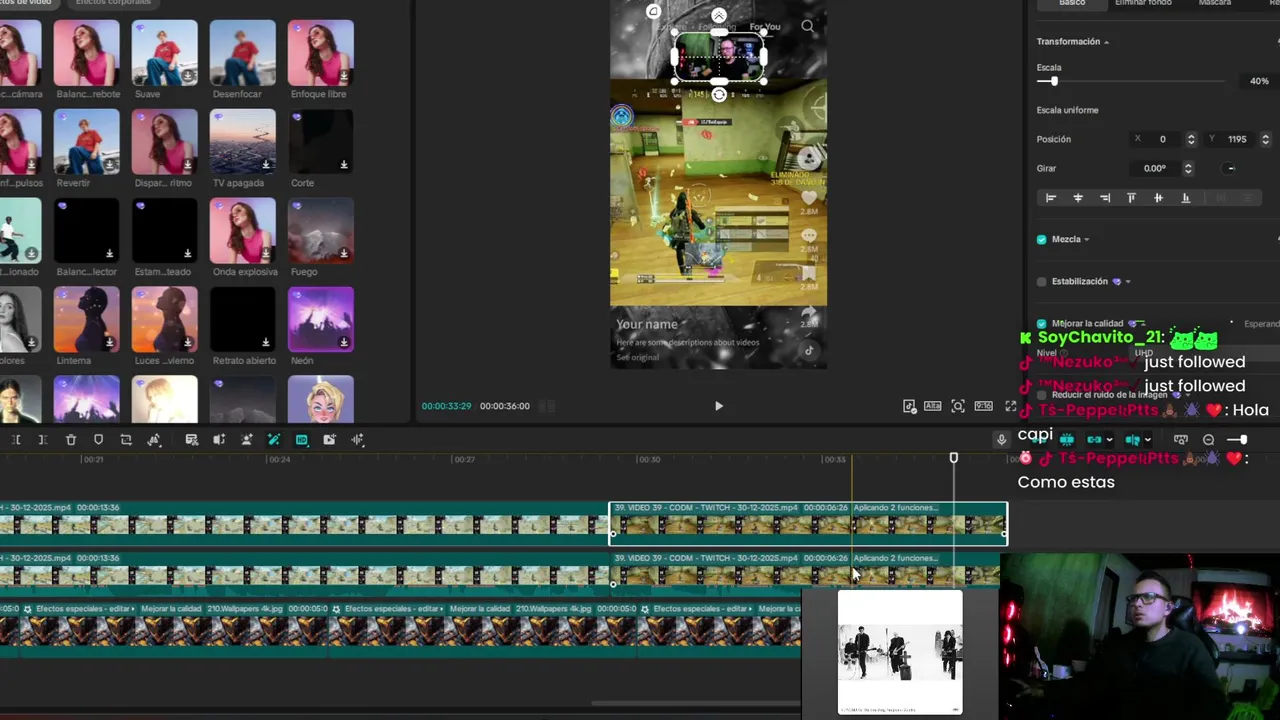Switch to the Básico tab
Screen dimensions: 1280x720
pos(1072,3)
